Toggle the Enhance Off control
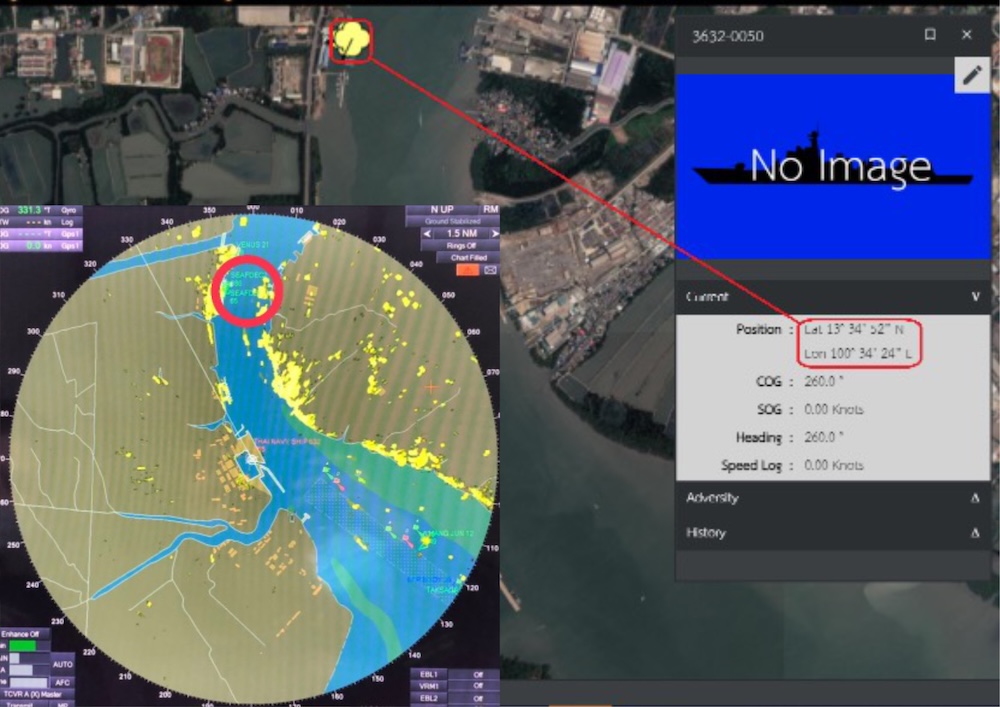 tap(21, 634)
